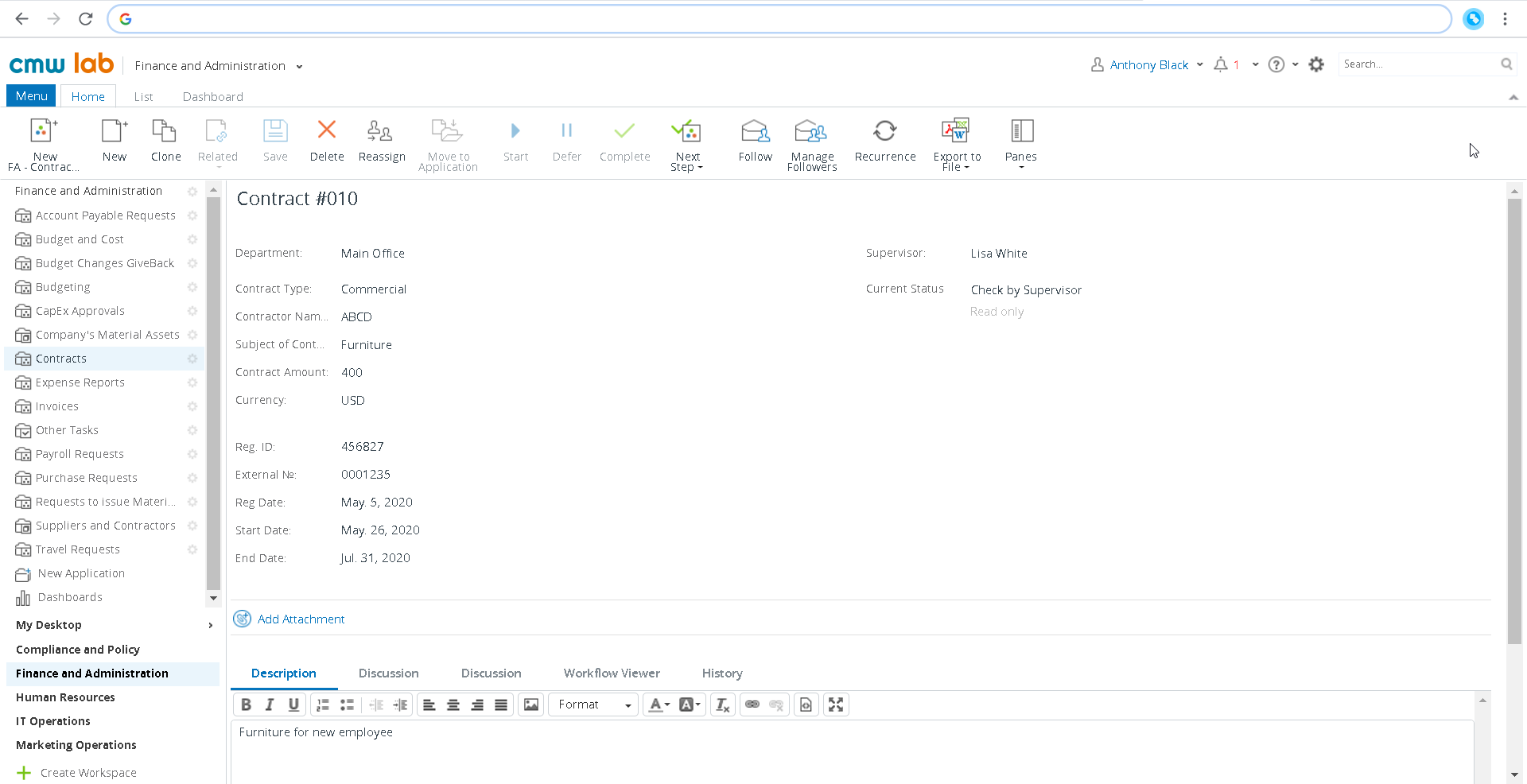Click the Current Status field value
Image resolution: width=1527 pixels, height=784 pixels.
(1026, 290)
